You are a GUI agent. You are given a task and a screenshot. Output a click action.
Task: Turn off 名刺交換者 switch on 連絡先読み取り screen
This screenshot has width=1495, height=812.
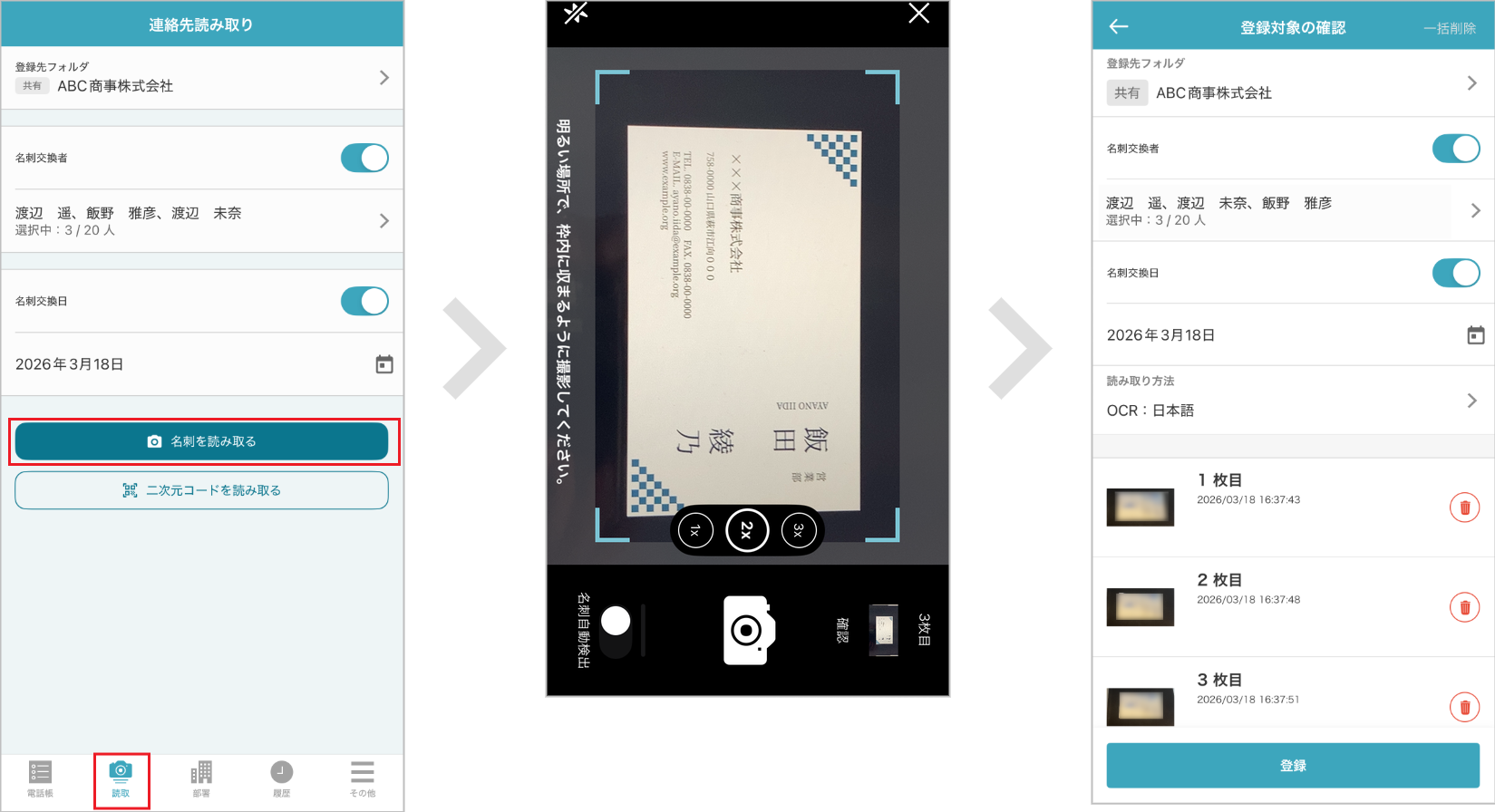tap(364, 158)
